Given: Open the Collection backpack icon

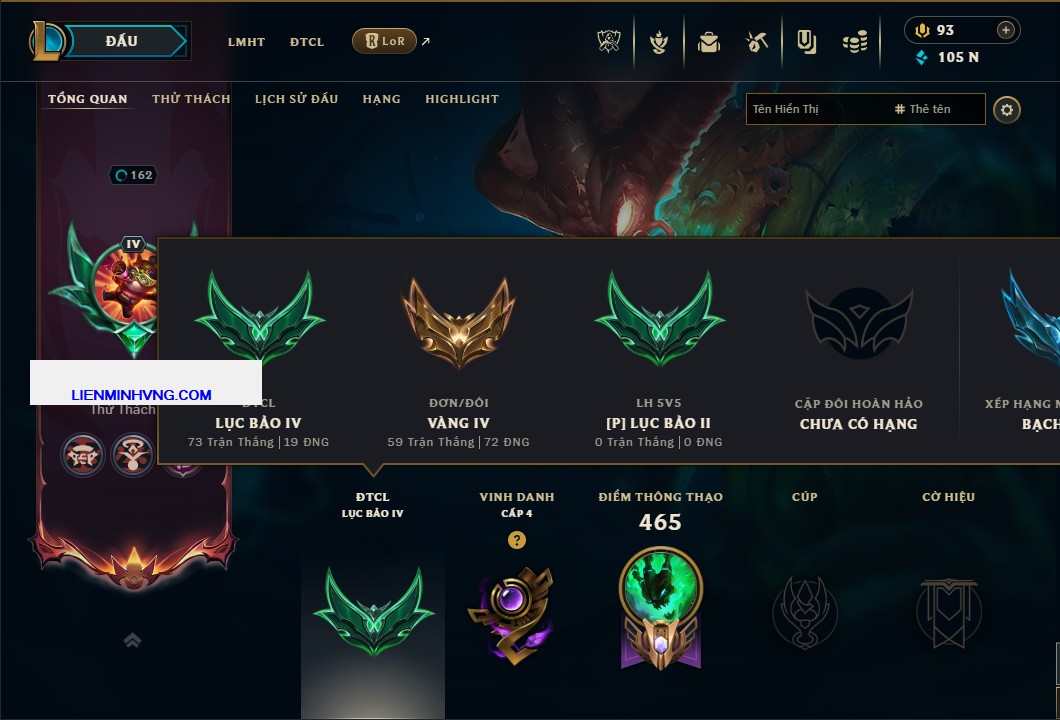Looking at the screenshot, I should (x=708, y=42).
